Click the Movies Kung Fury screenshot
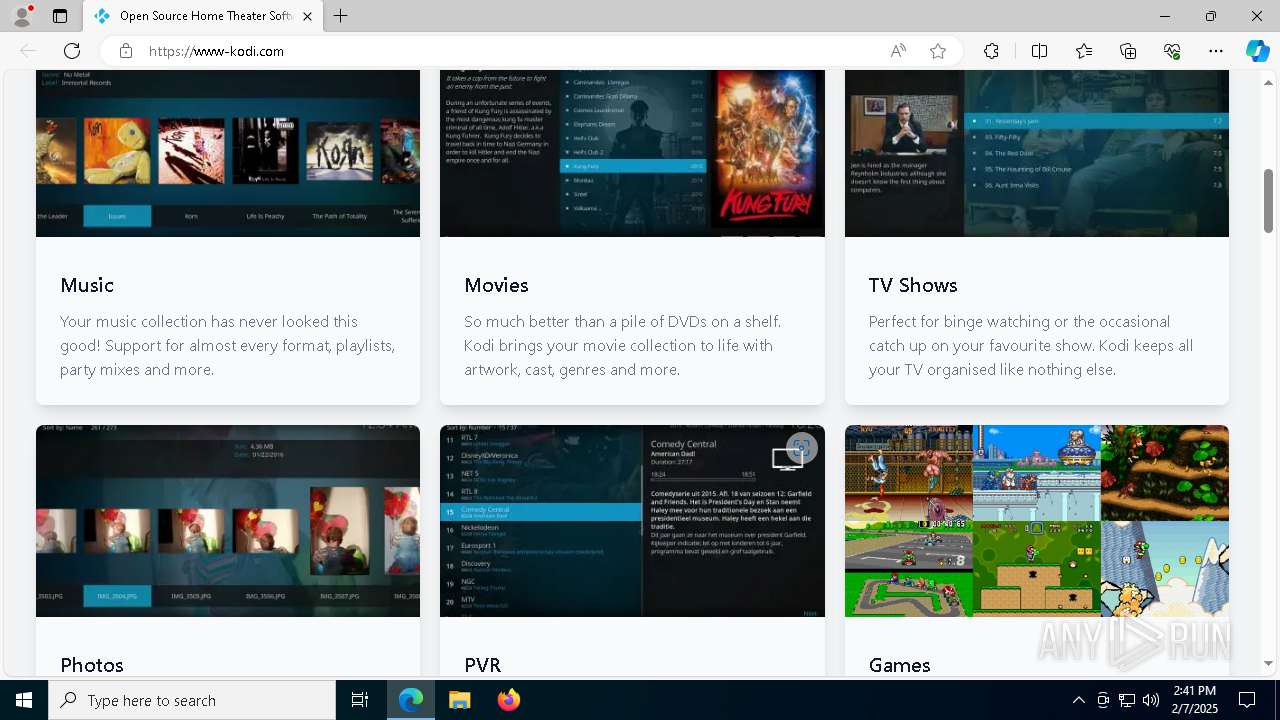 tap(632, 153)
